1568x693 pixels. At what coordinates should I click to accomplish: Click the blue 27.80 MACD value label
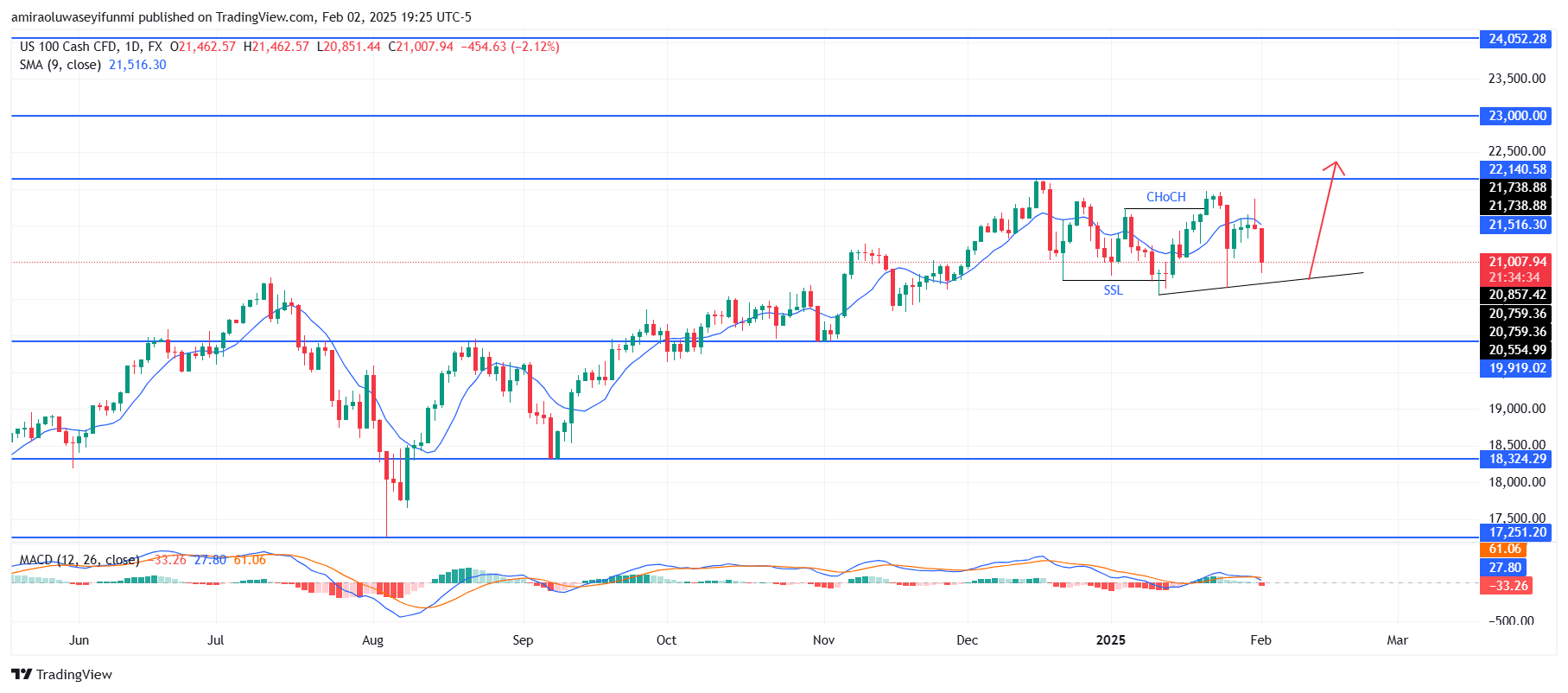click(1504, 568)
